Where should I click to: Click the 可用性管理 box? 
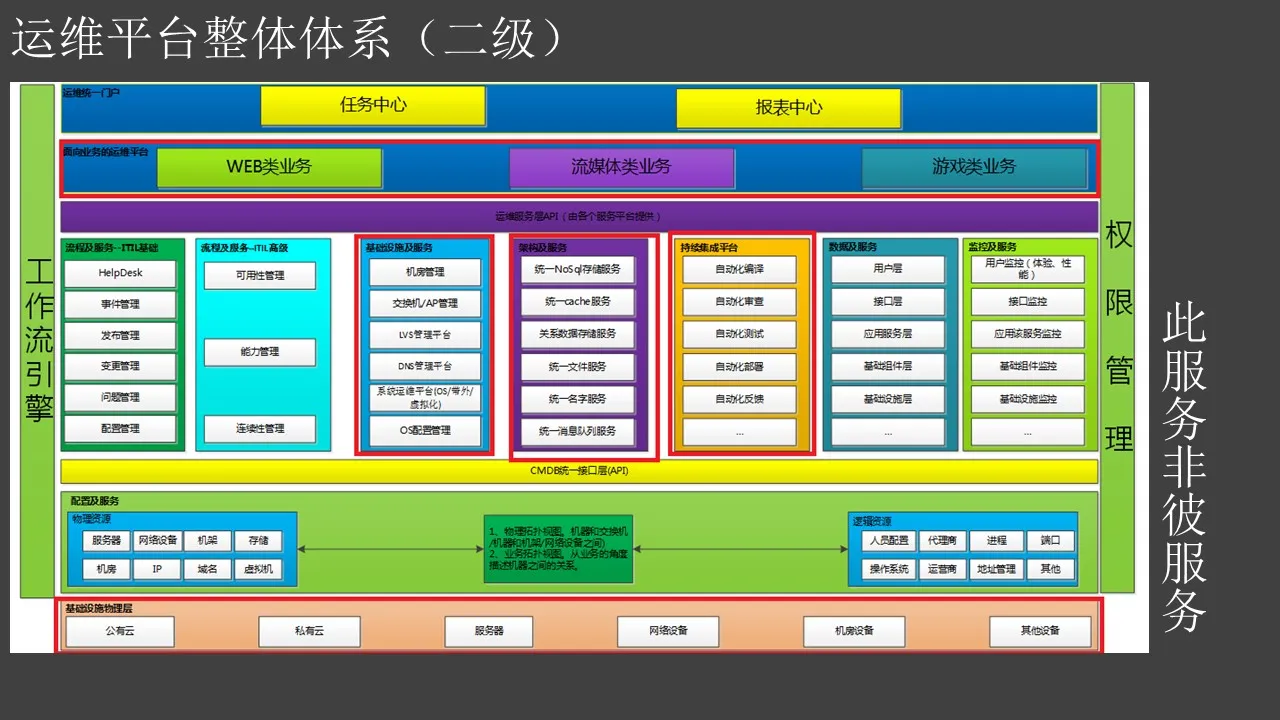(x=260, y=276)
